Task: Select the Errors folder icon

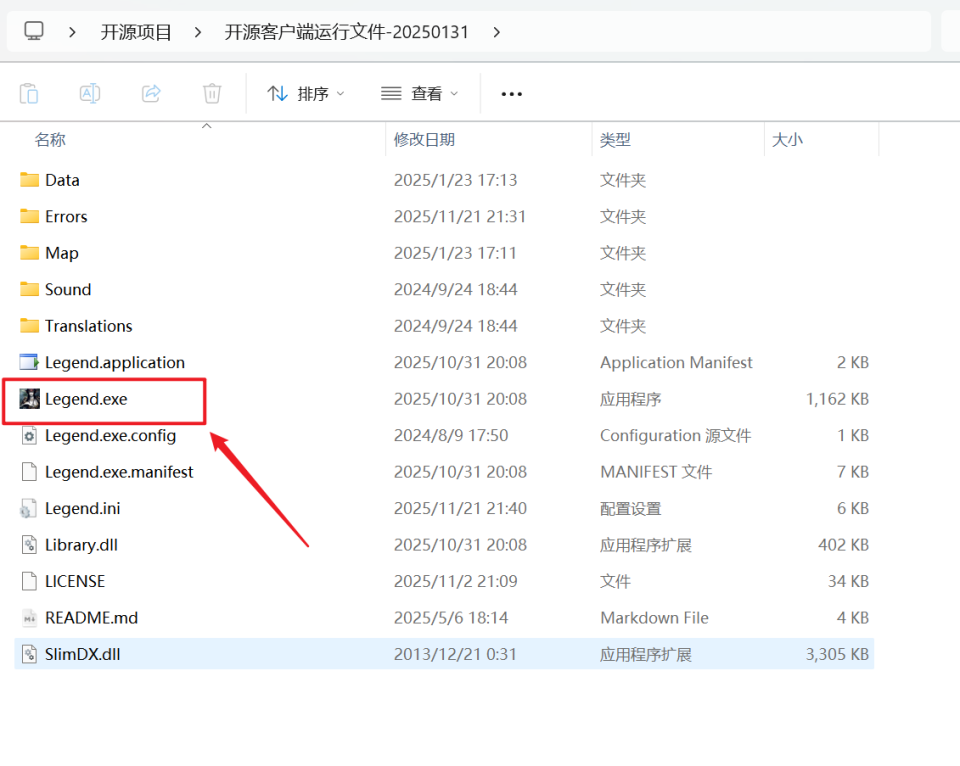Action: (x=29, y=216)
